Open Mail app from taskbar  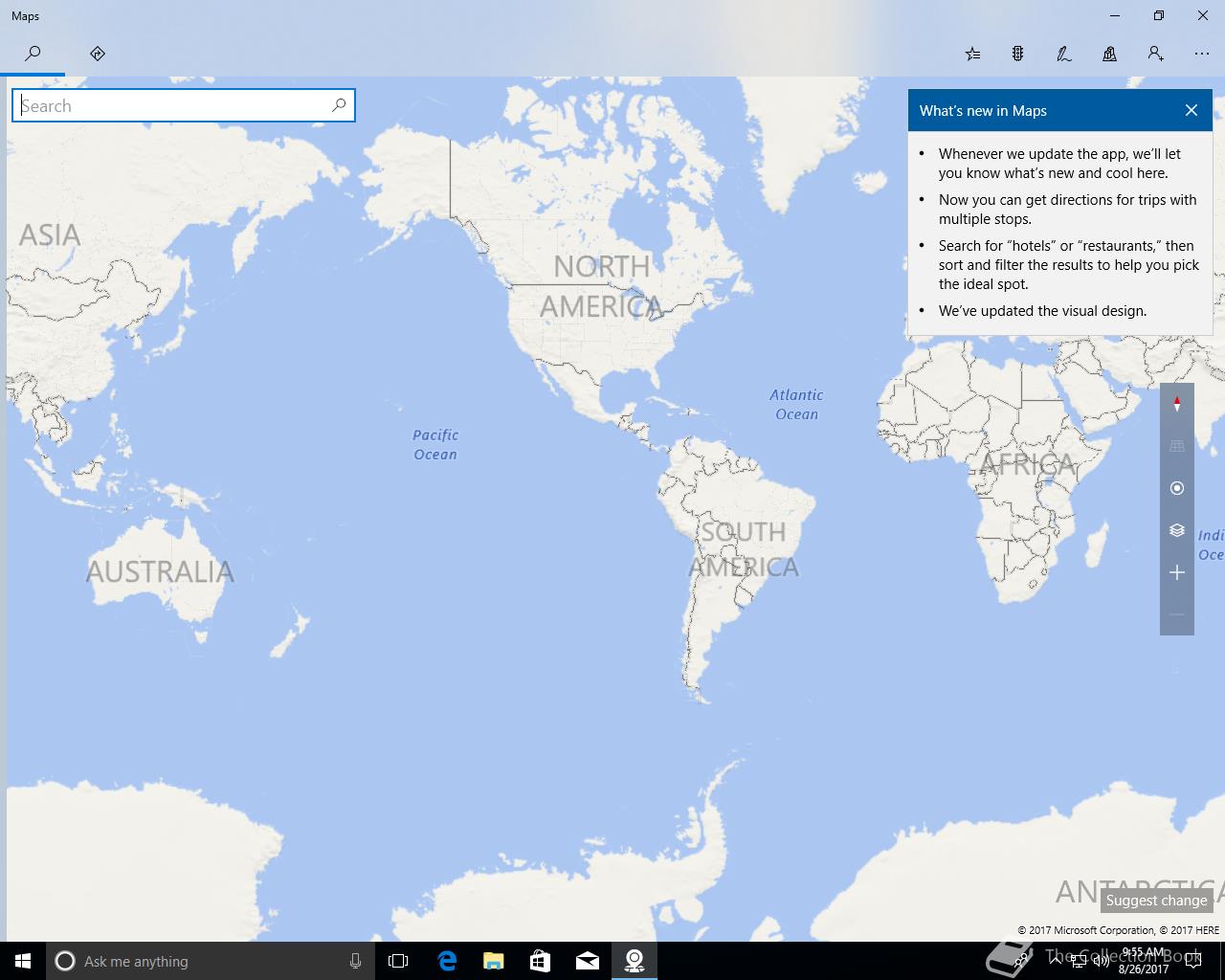click(x=588, y=961)
